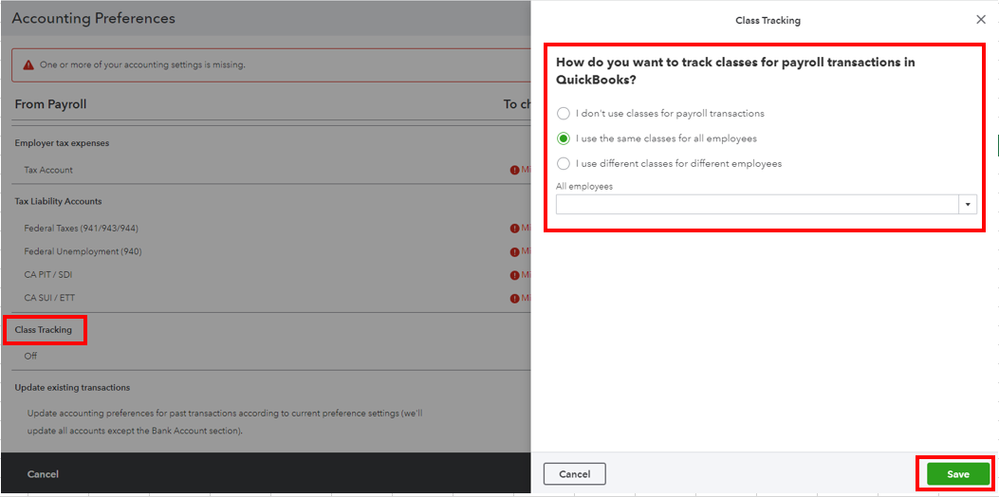Click the warning triangle icon in alert banner
Viewport: 999px width, 497px height.
29,65
